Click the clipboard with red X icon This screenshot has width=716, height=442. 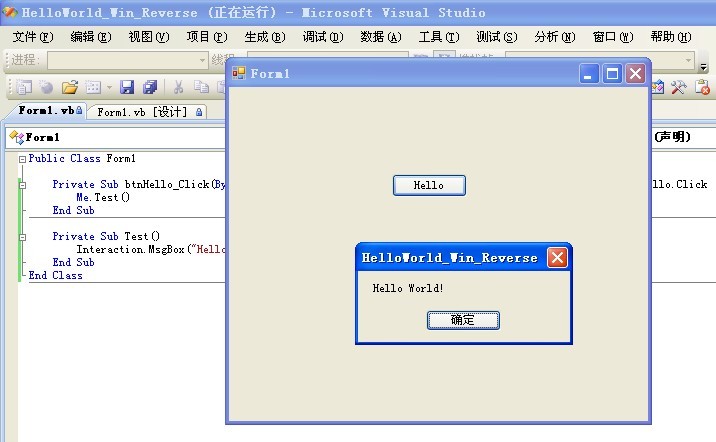pos(702,87)
